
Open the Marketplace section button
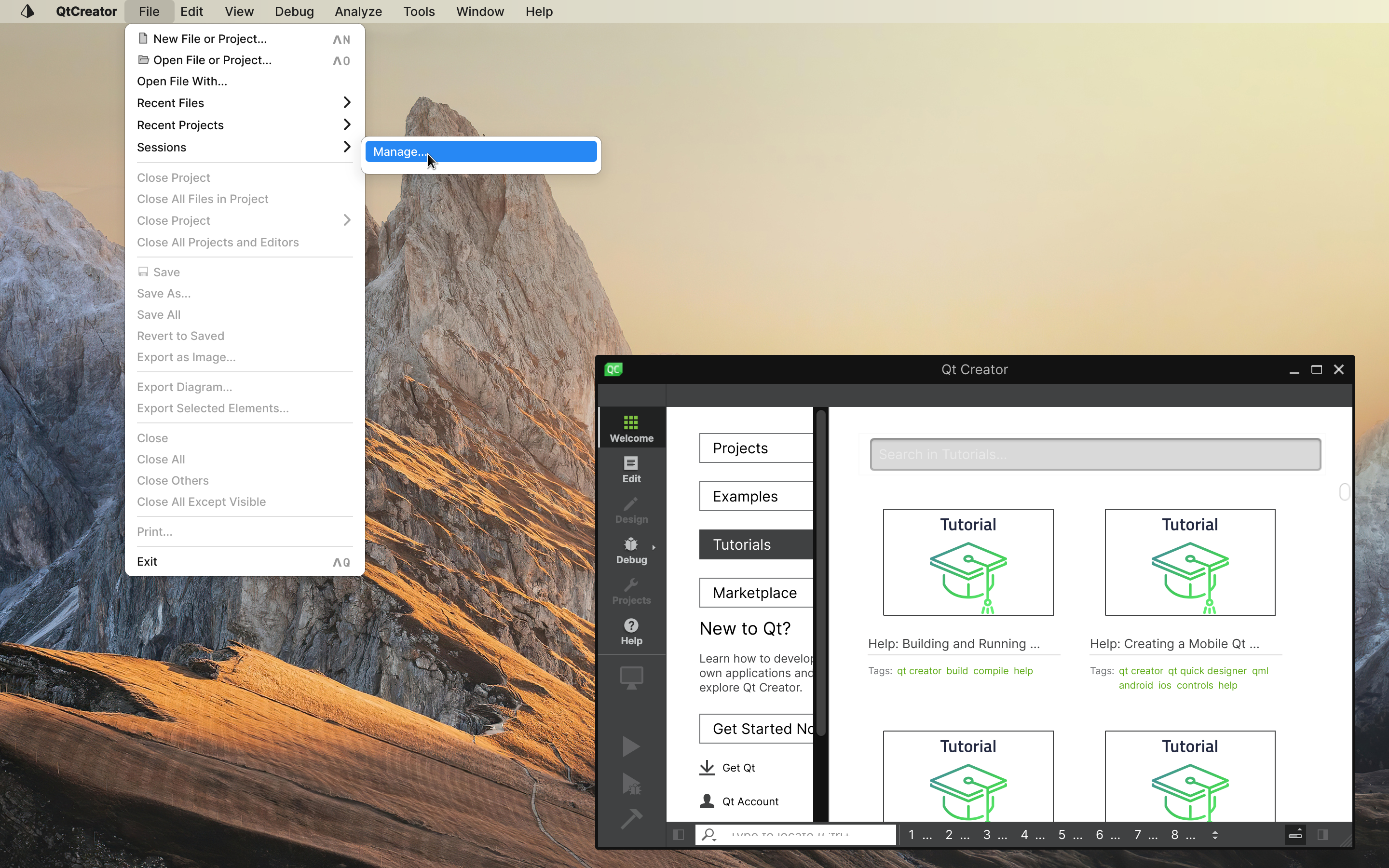point(755,593)
